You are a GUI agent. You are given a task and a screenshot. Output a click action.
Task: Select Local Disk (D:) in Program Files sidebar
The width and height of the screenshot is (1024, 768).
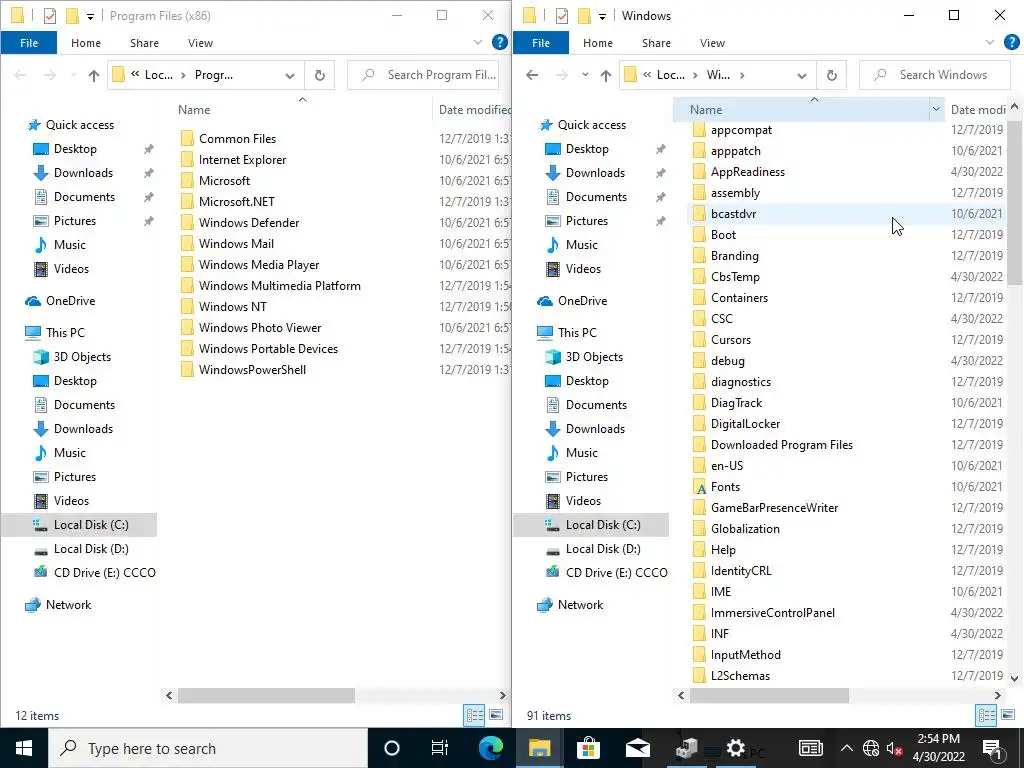point(91,549)
